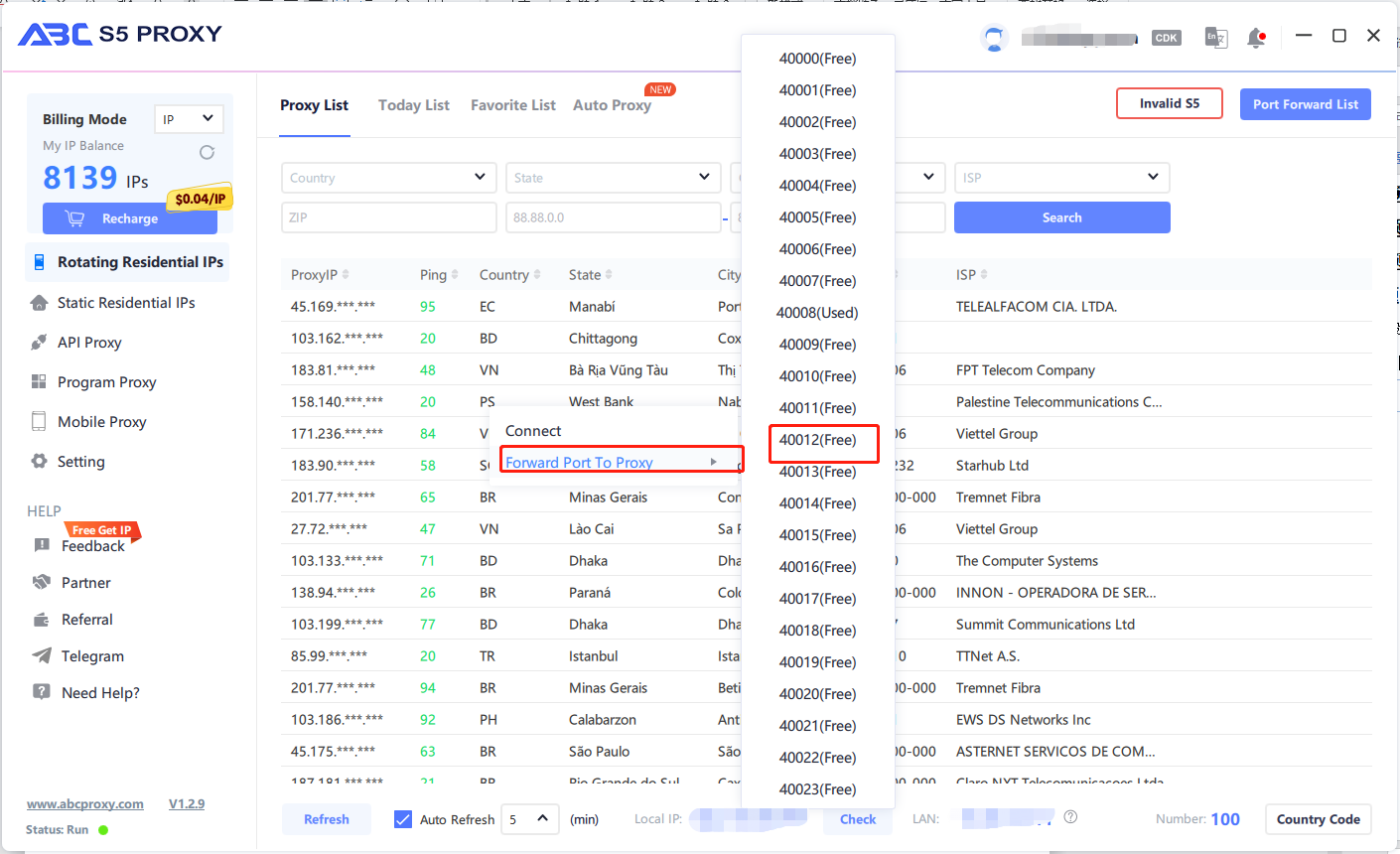Click the Feedback icon

tap(42, 545)
